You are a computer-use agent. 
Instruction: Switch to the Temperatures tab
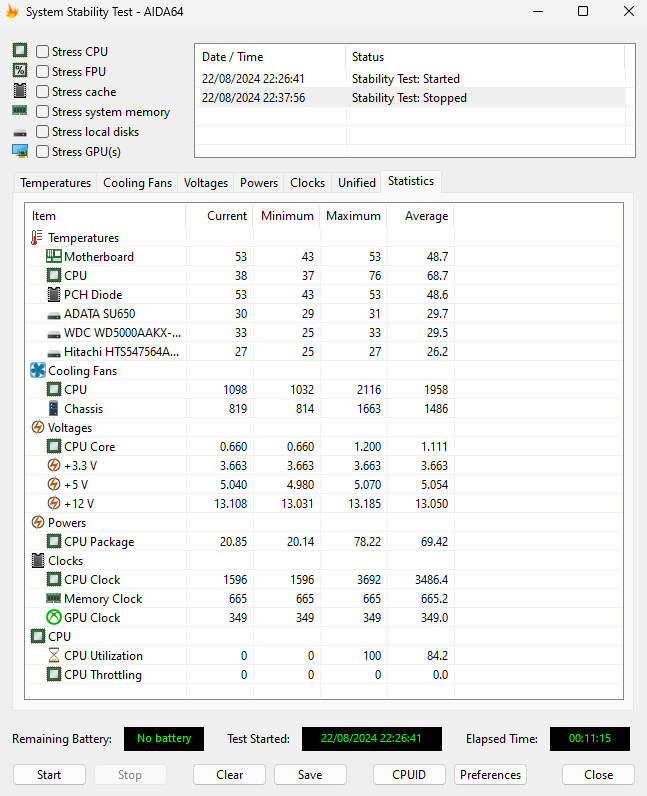pos(55,183)
